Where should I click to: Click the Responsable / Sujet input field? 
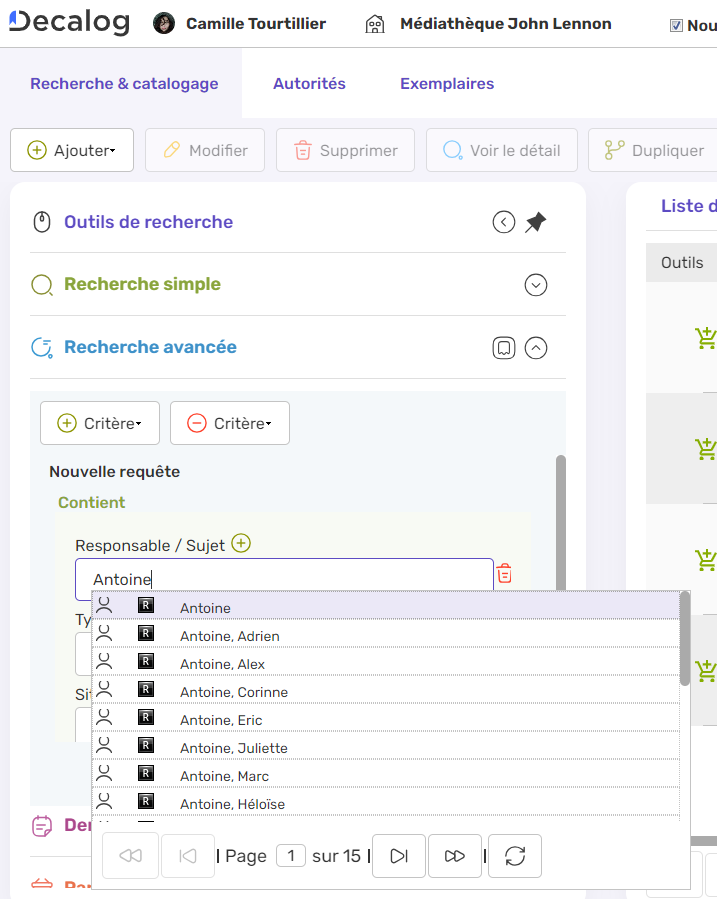coord(284,579)
